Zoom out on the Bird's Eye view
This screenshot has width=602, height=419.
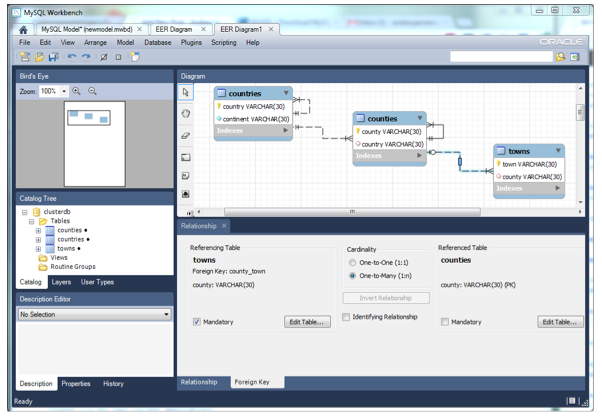[x=92, y=91]
